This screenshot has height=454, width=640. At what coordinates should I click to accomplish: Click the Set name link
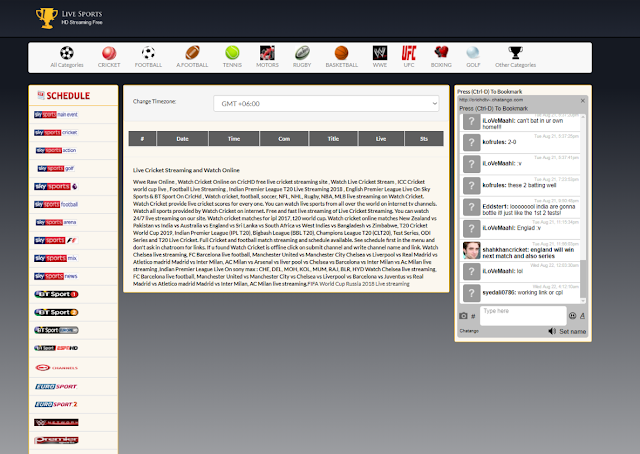(573, 332)
